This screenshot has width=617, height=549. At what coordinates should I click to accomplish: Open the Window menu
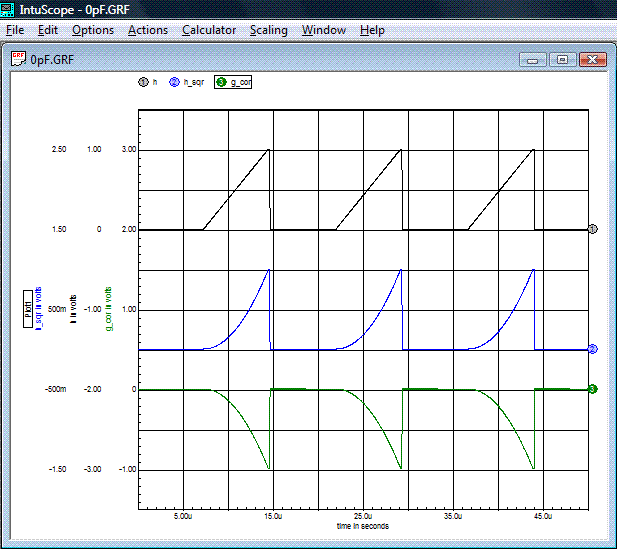coord(324,30)
